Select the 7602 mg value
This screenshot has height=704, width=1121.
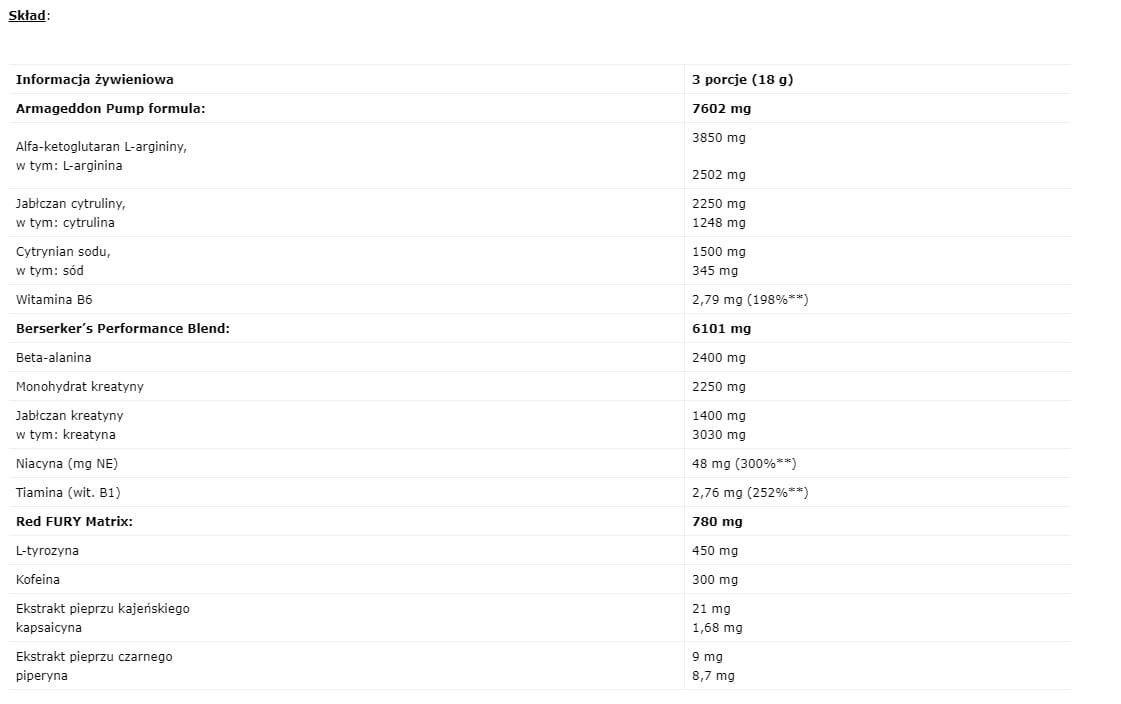click(721, 108)
